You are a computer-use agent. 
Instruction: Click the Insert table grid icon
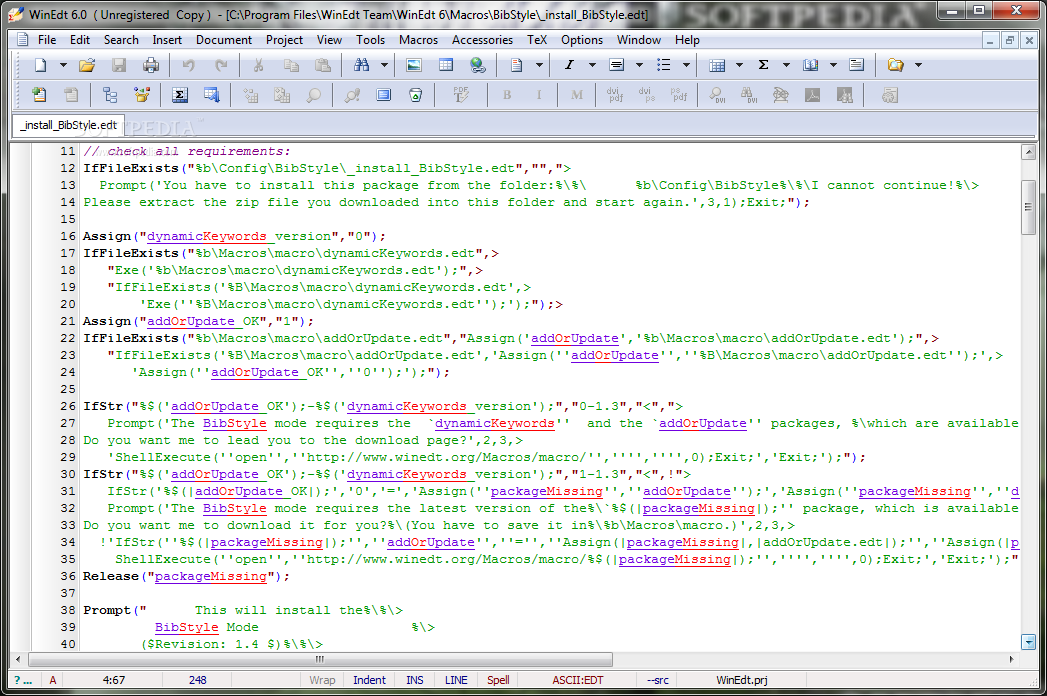pyautogui.click(x=445, y=65)
